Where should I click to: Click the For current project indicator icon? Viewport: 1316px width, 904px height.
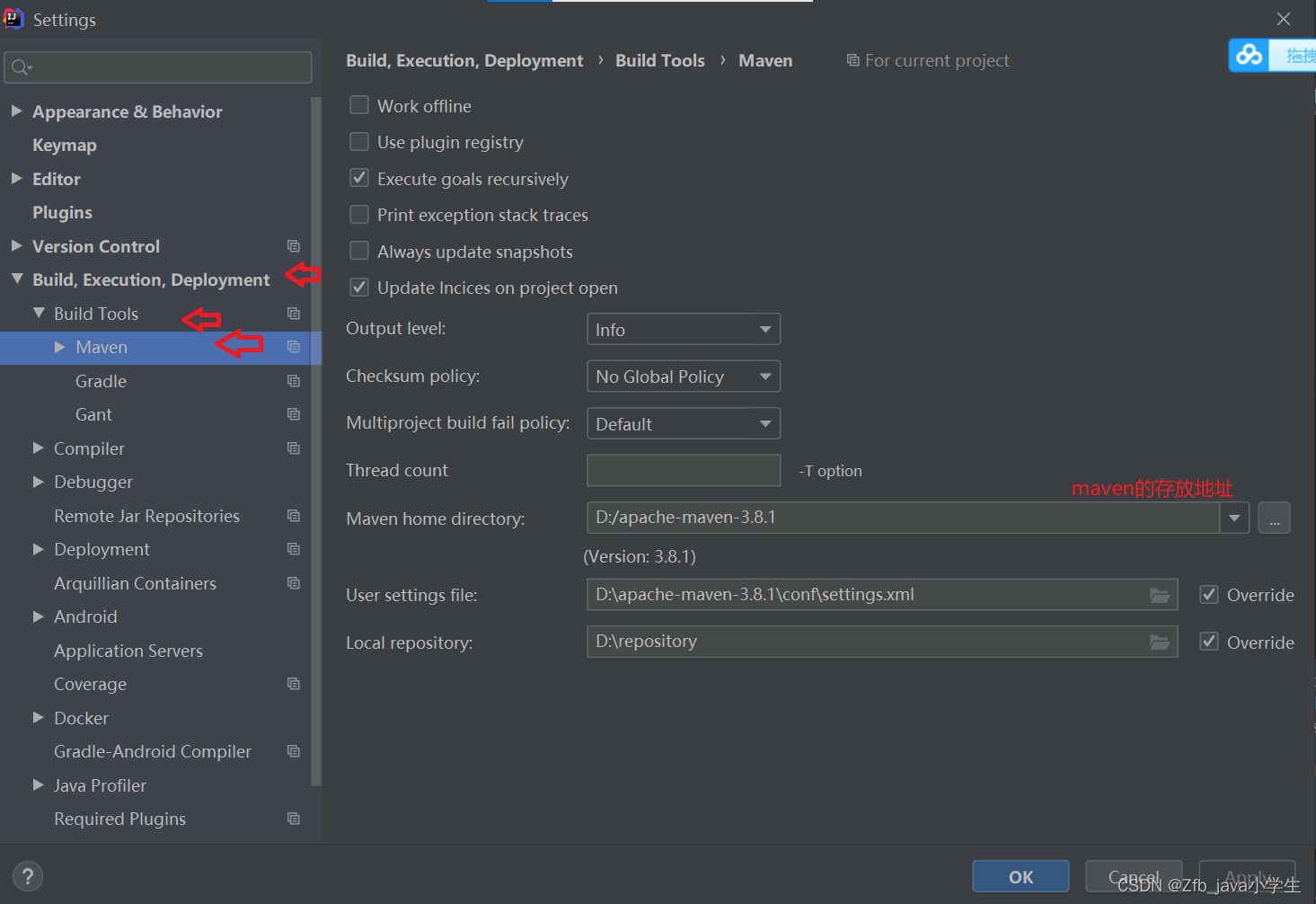pos(852,60)
